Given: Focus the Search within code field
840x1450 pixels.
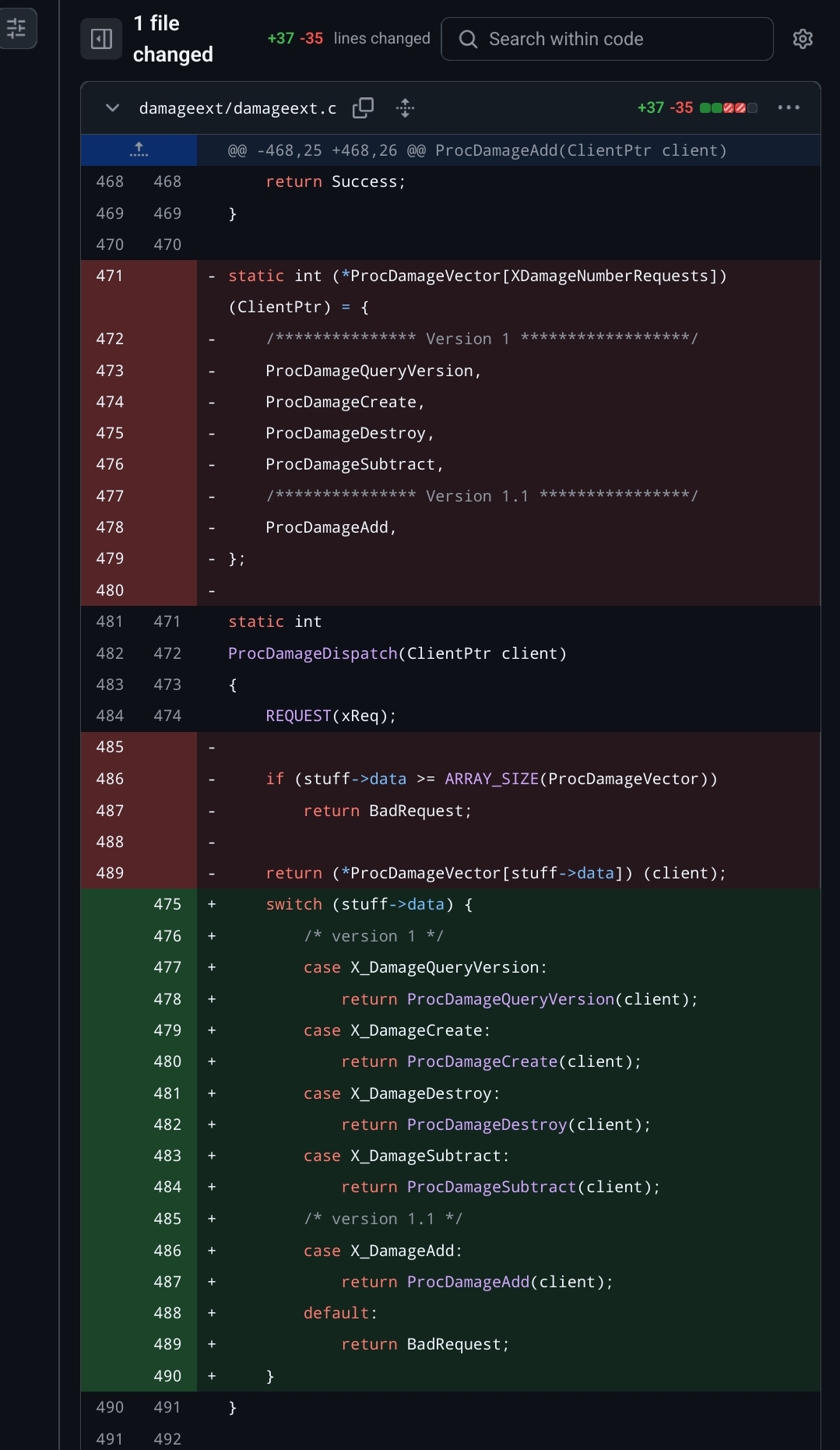Looking at the screenshot, I should (607, 39).
